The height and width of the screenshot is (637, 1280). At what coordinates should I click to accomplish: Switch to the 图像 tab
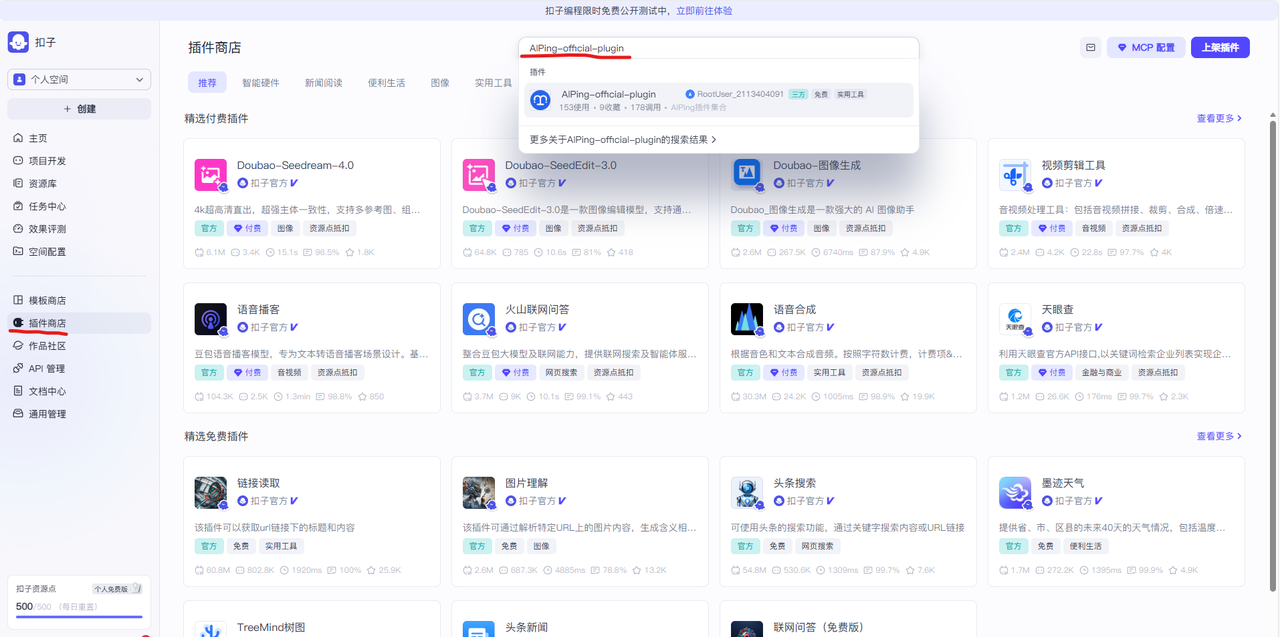tap(440, 83)
